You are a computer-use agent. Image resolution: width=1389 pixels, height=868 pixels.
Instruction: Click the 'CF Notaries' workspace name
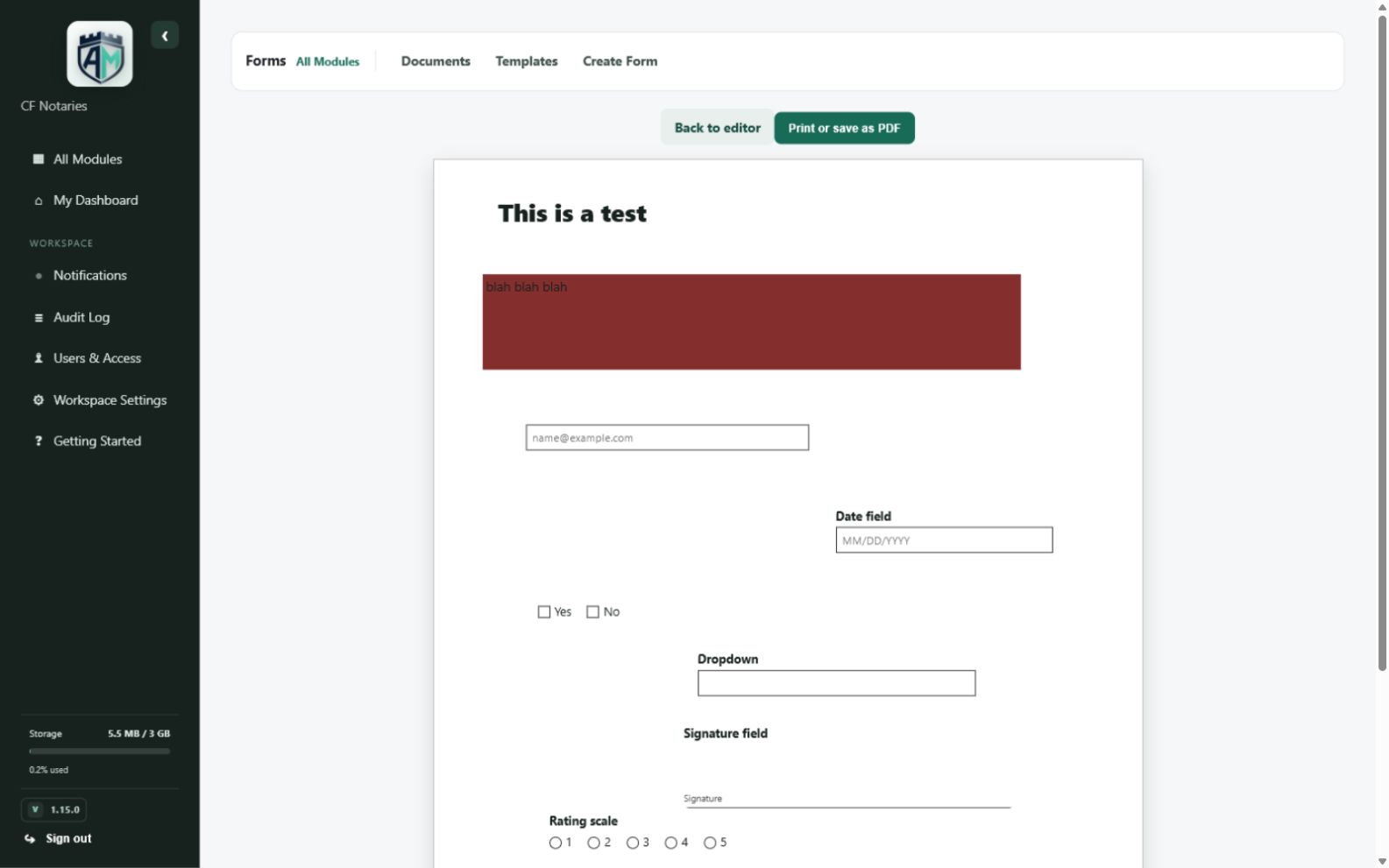(x=54, y=106)
